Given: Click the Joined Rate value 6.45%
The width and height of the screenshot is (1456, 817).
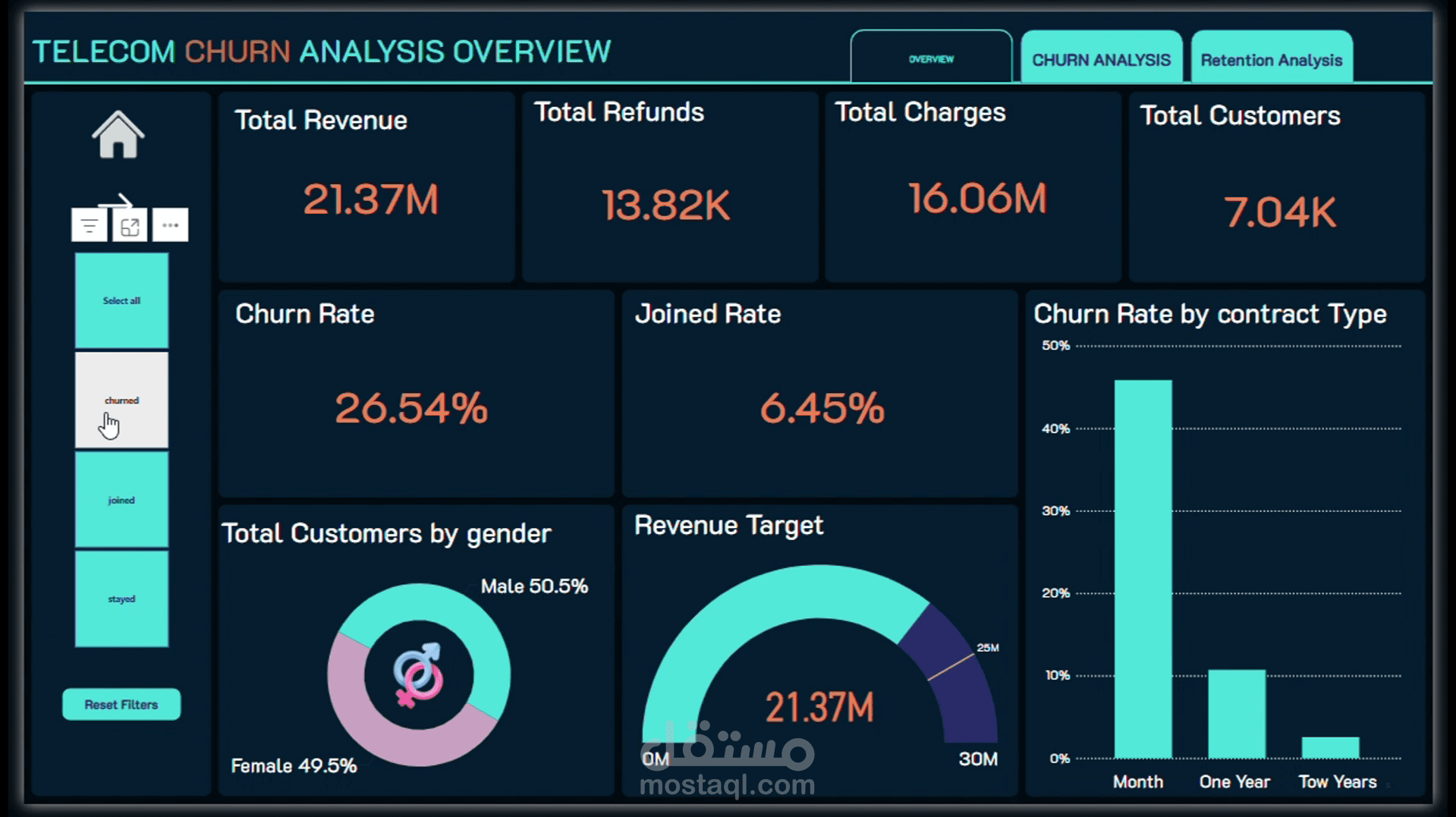Looking at the screenshot, I should [822, 407].
